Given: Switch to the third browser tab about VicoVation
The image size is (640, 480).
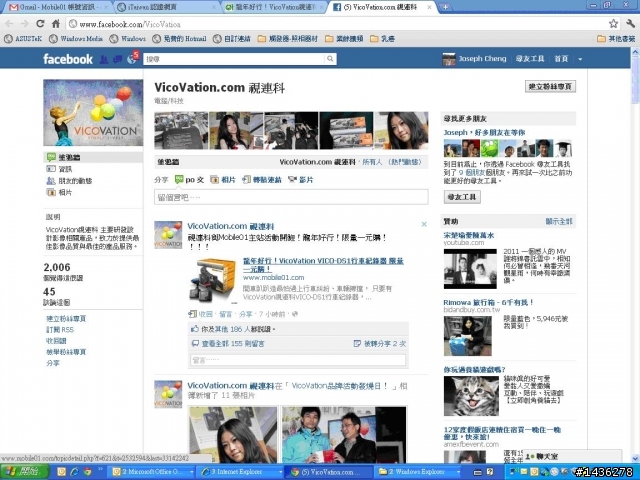Looking at the screenshot, I should [x=275, y=7].
